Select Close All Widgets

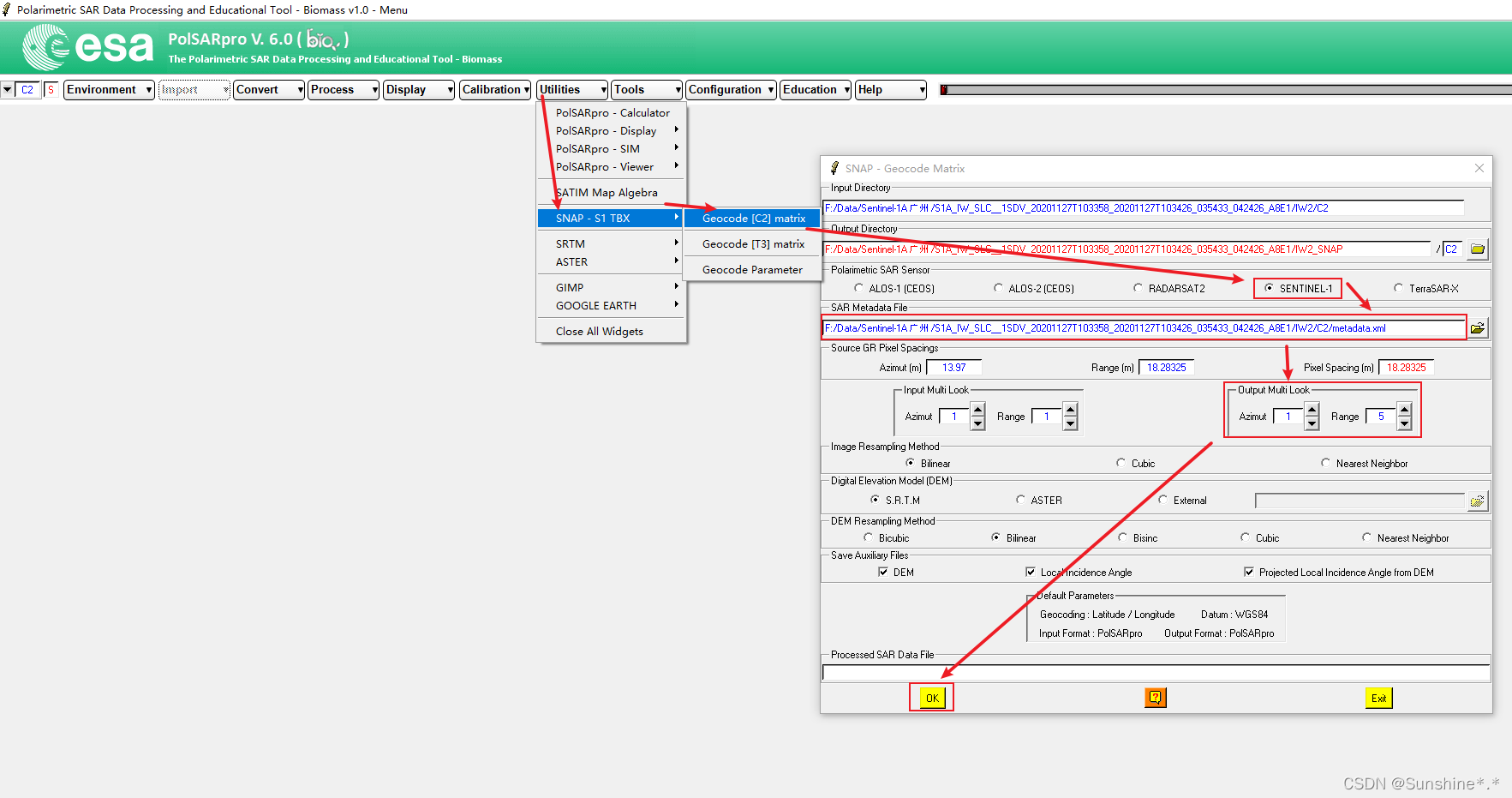coord(612,332)
